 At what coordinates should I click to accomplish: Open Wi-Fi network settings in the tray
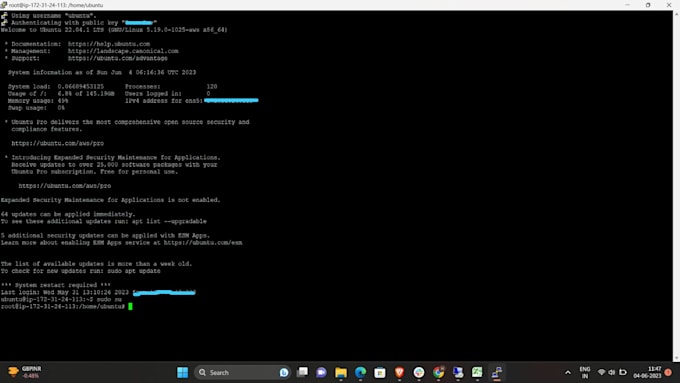point(602,372)
